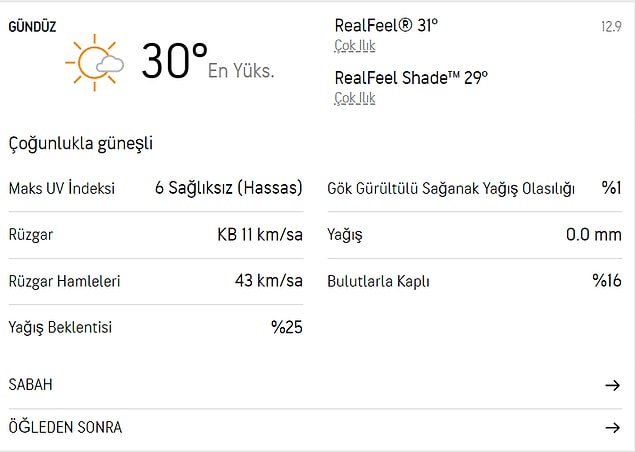Expand the ÖĞLEDEN SONRA section row

tap(315, 428)
